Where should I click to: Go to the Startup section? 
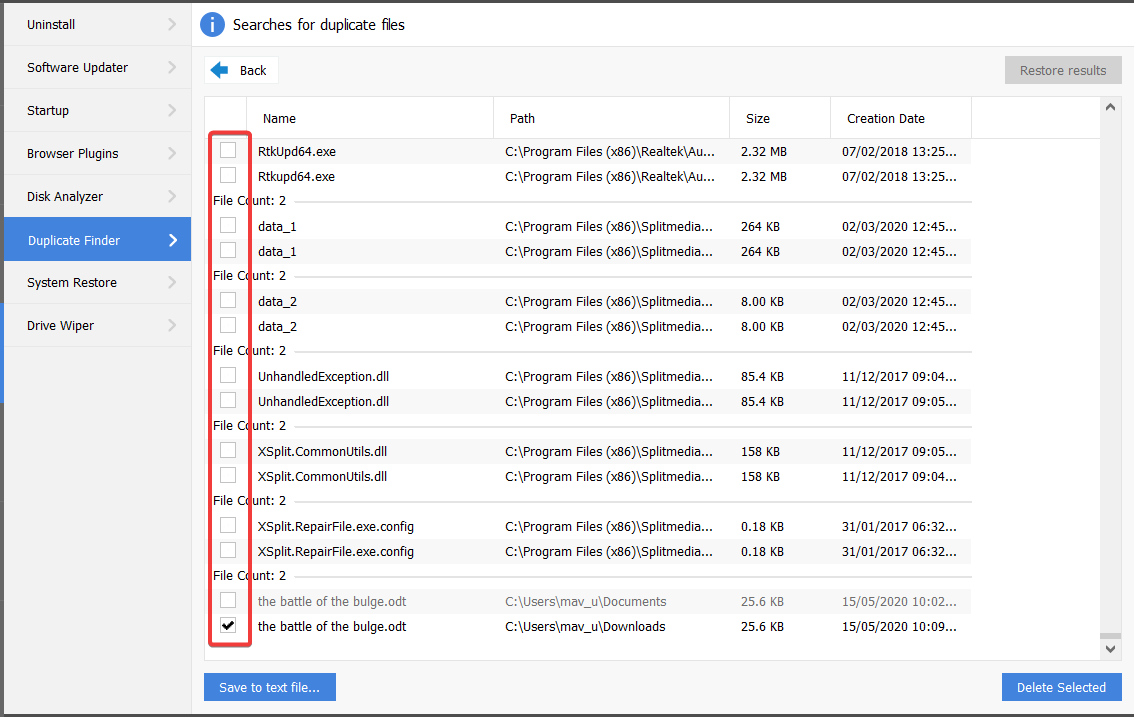pyautogui.click(x=98, y=110)
